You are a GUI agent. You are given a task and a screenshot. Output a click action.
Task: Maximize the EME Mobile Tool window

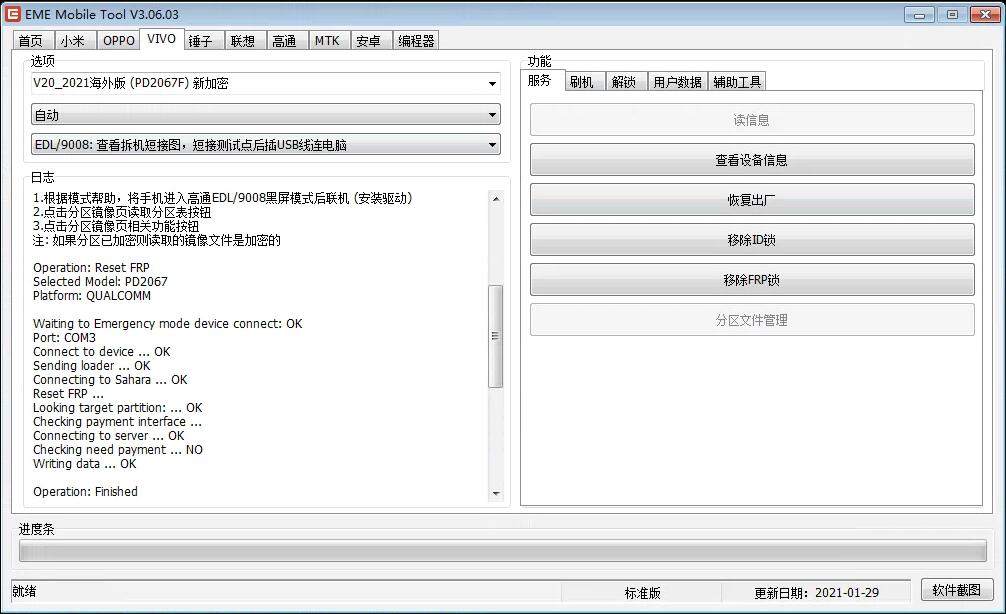[x=952, y=14]
